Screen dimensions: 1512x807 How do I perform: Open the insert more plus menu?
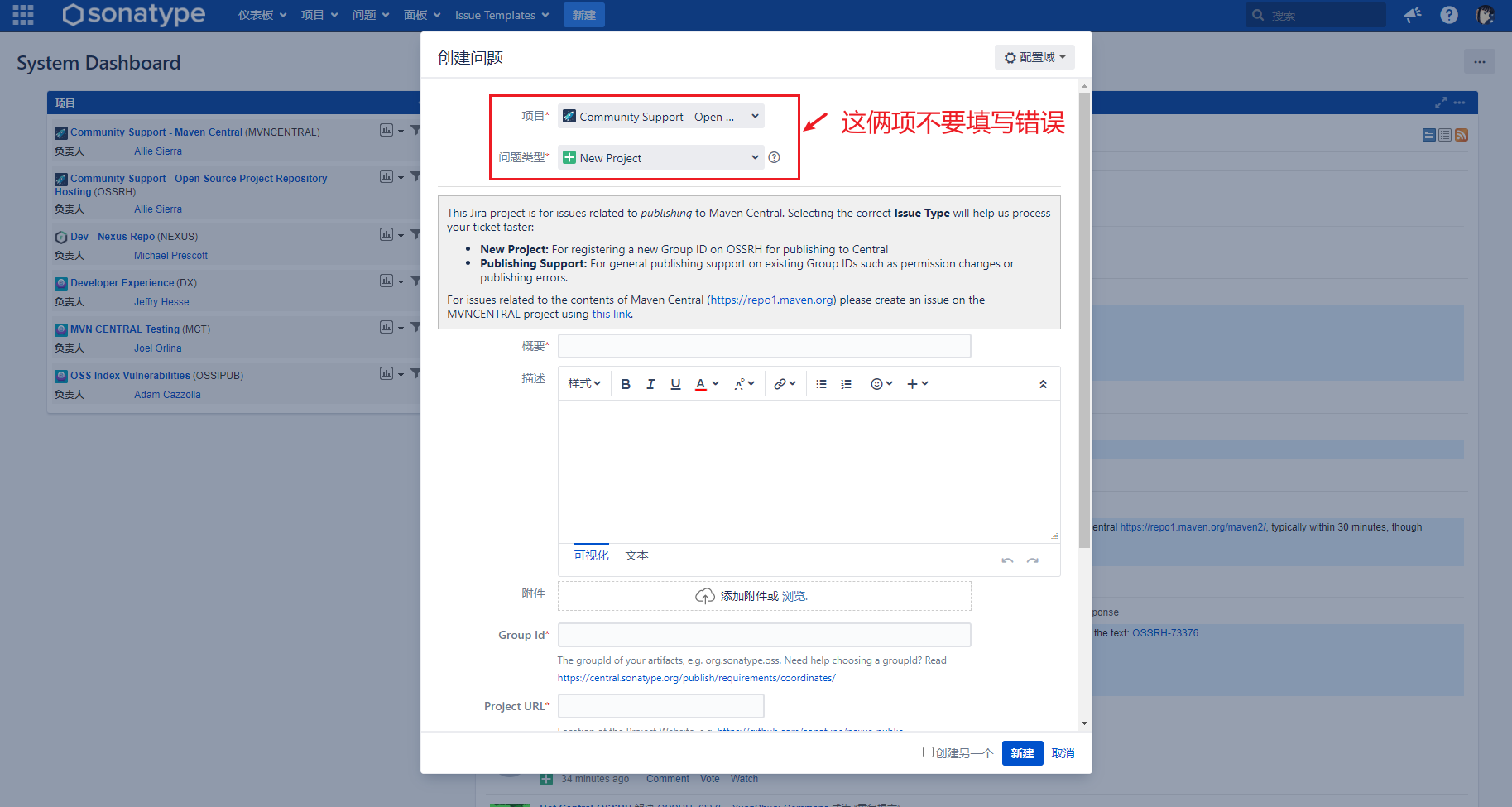tap(918, 384)
